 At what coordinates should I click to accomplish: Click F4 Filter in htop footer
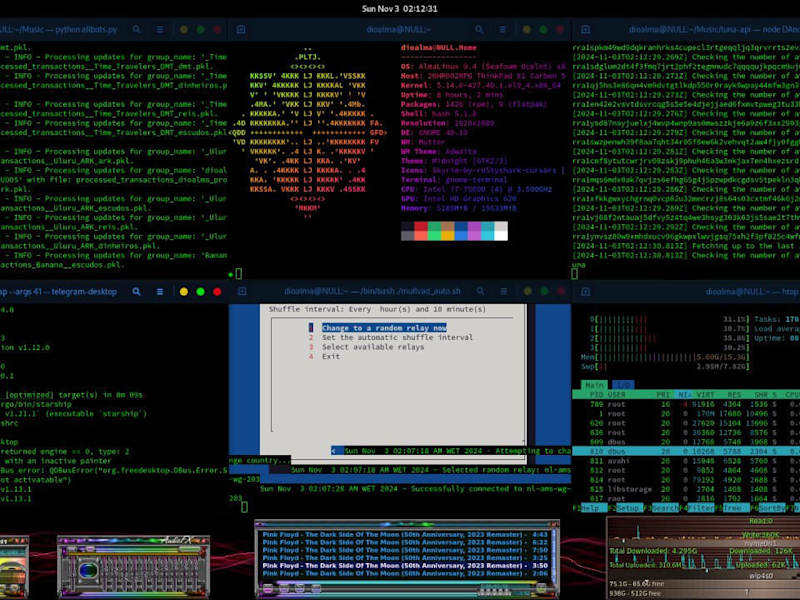pyautogui.click(x=697, y=508)
